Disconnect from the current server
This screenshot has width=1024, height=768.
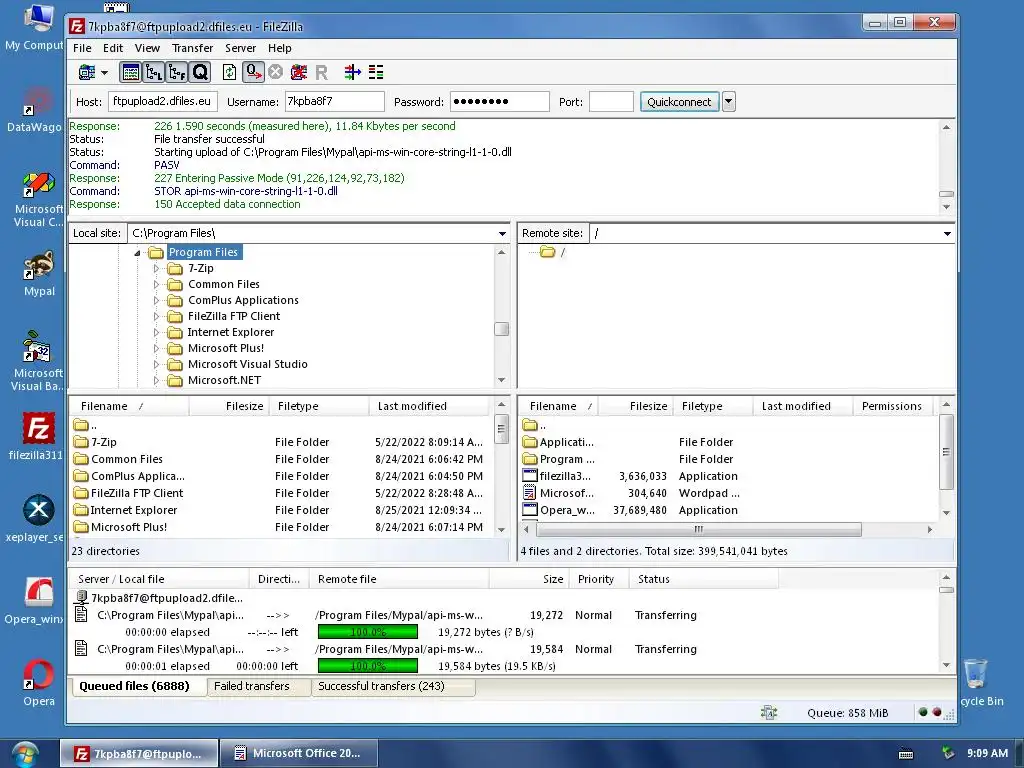click(x=299, y=72)
